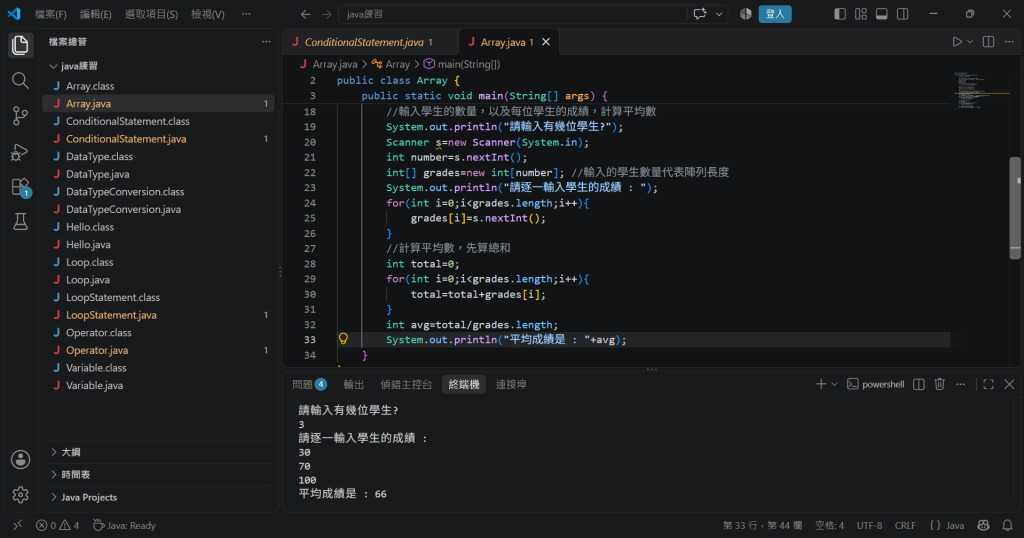Change the UTF-8 encoding setting
This screenshot has height=538, width=1024.
869,525
